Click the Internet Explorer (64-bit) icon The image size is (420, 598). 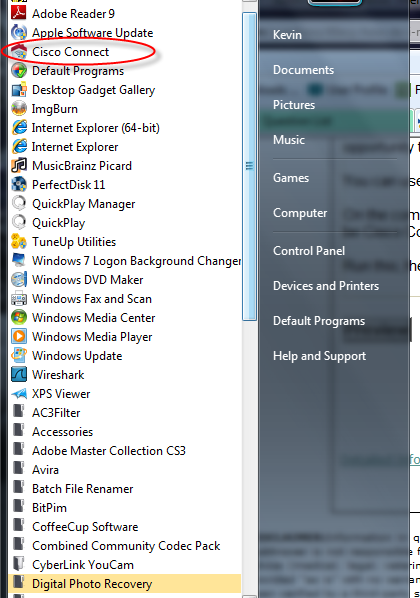tap(18, 127)
